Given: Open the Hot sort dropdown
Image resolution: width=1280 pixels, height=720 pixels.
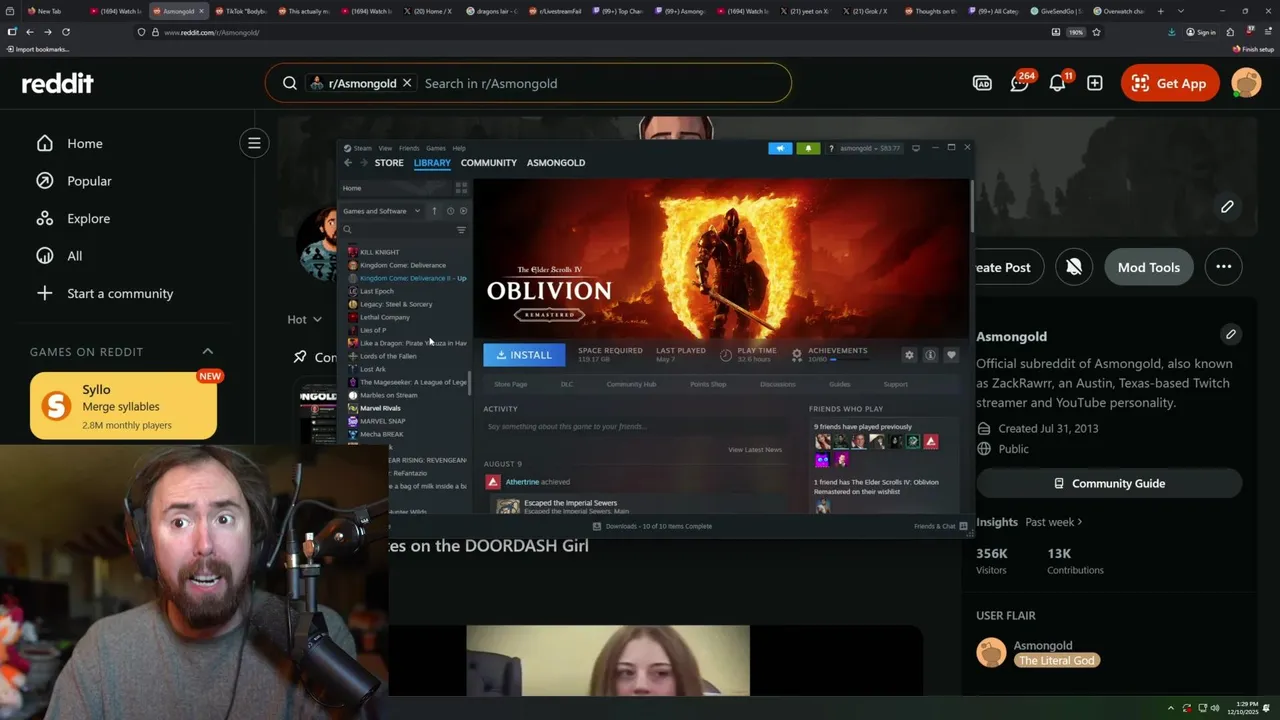Looking at the screenshot, I should pos(305,319).
